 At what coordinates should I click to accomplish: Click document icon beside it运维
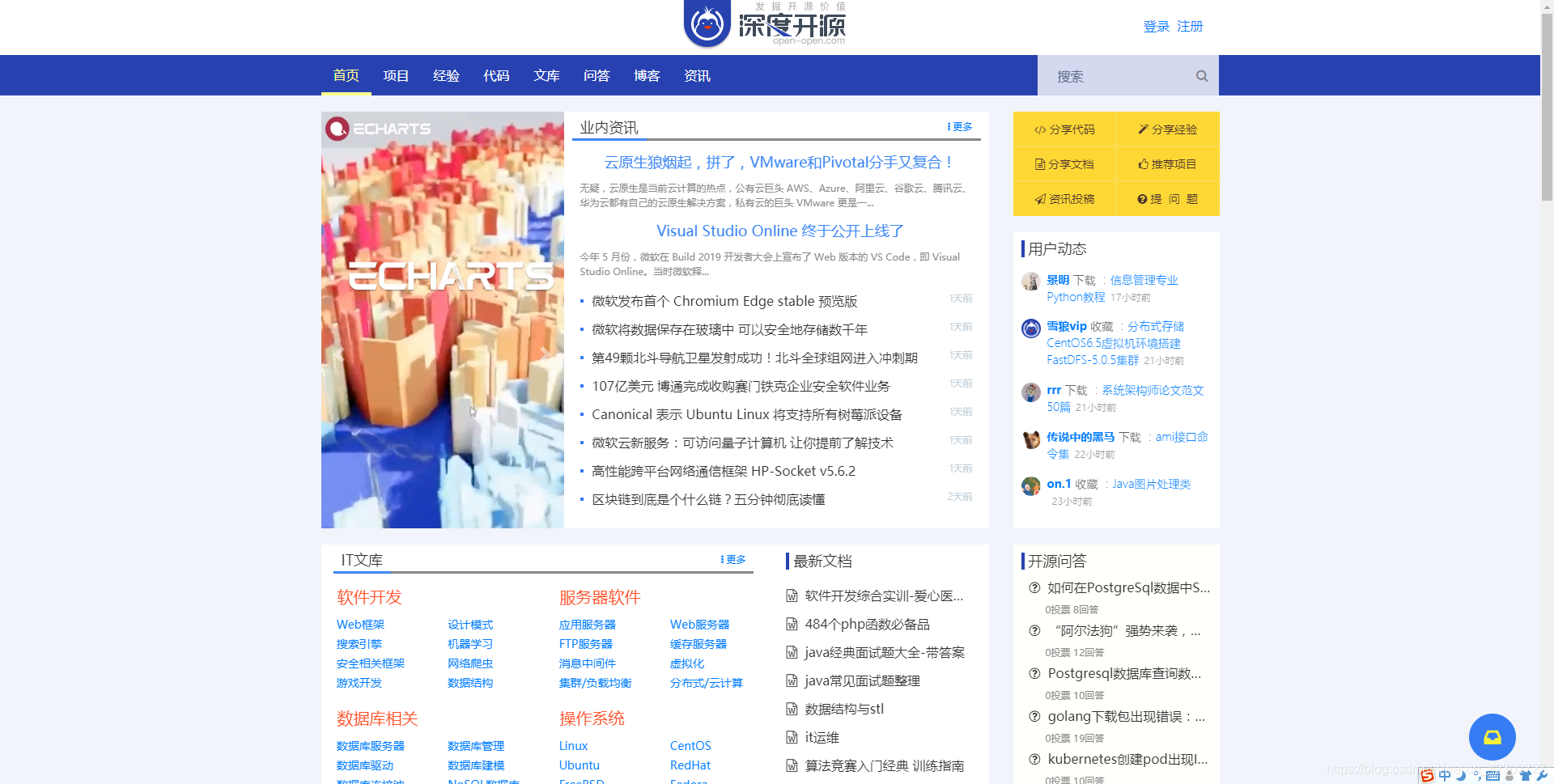tap(792, 738)
